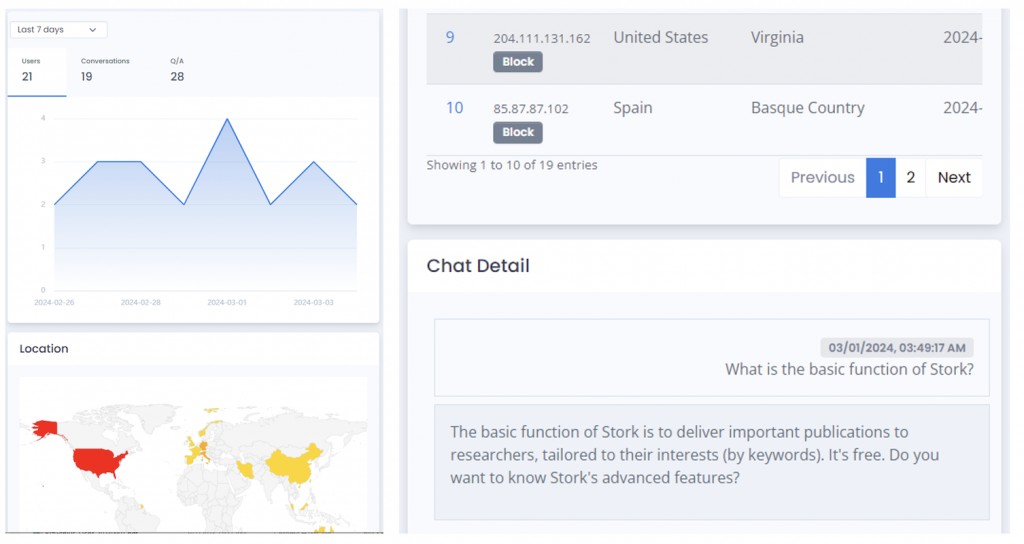
Task: Switch to the Q/A tab
Action: (x=177, y=69)
